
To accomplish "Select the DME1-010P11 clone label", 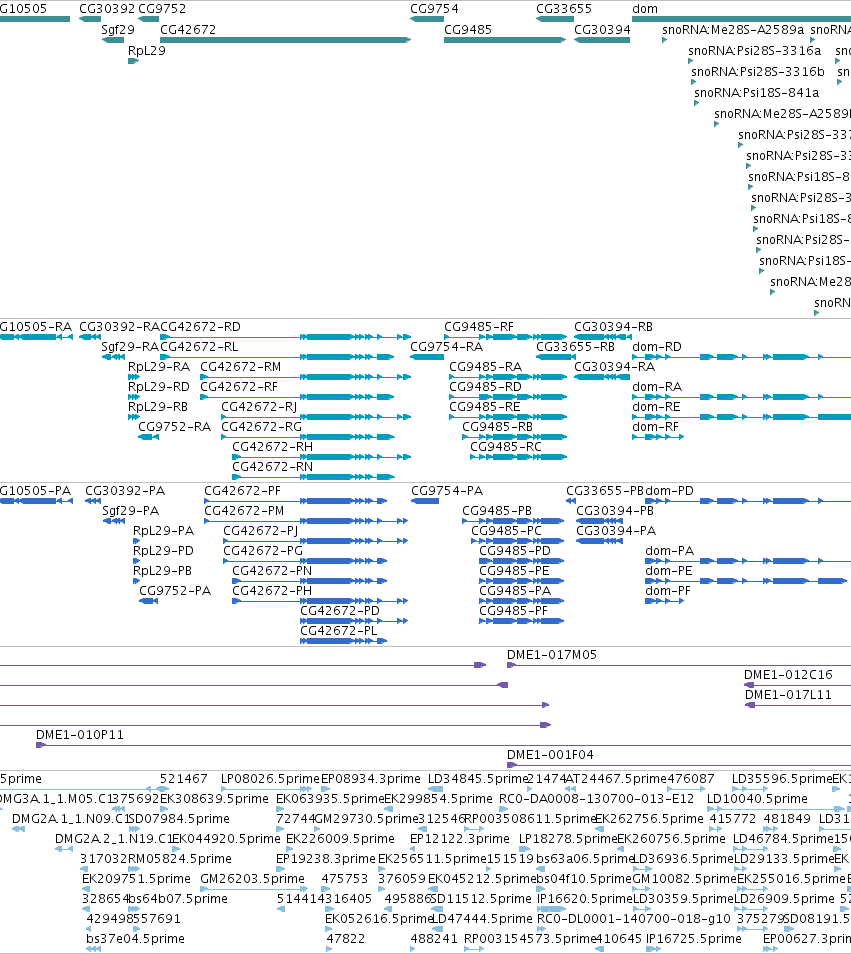I will (x=80, y=735).
